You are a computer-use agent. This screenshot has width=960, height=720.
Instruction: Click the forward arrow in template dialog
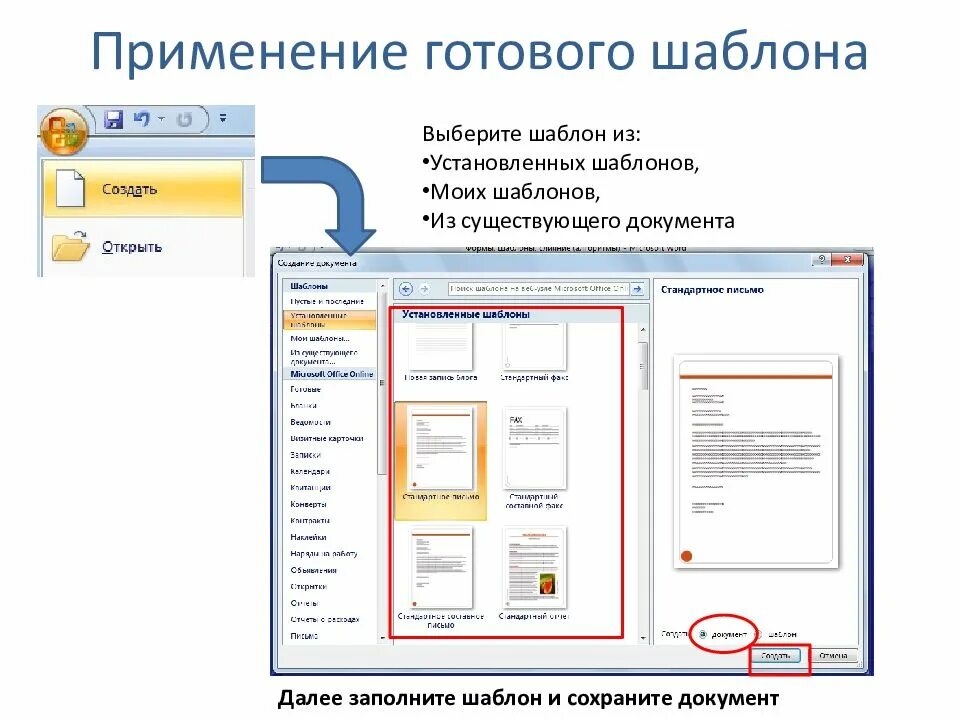(425, 288)
